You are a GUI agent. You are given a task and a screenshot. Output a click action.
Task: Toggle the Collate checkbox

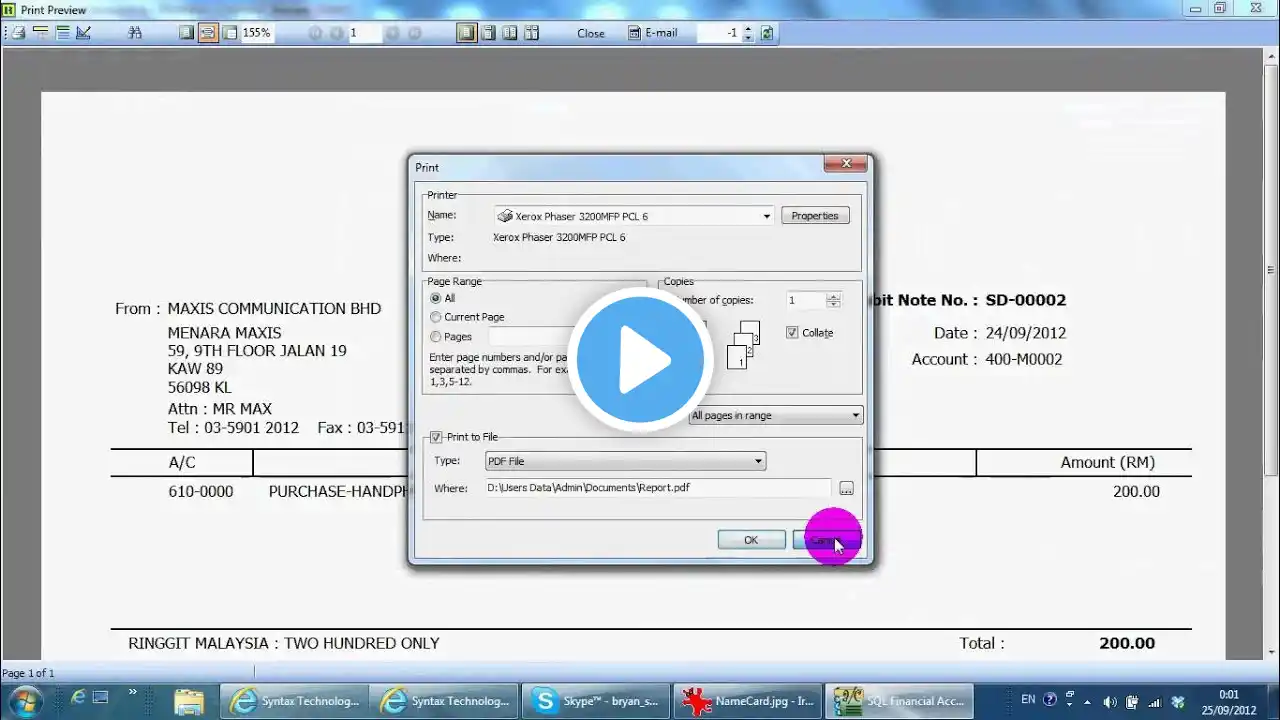[792, 333]
